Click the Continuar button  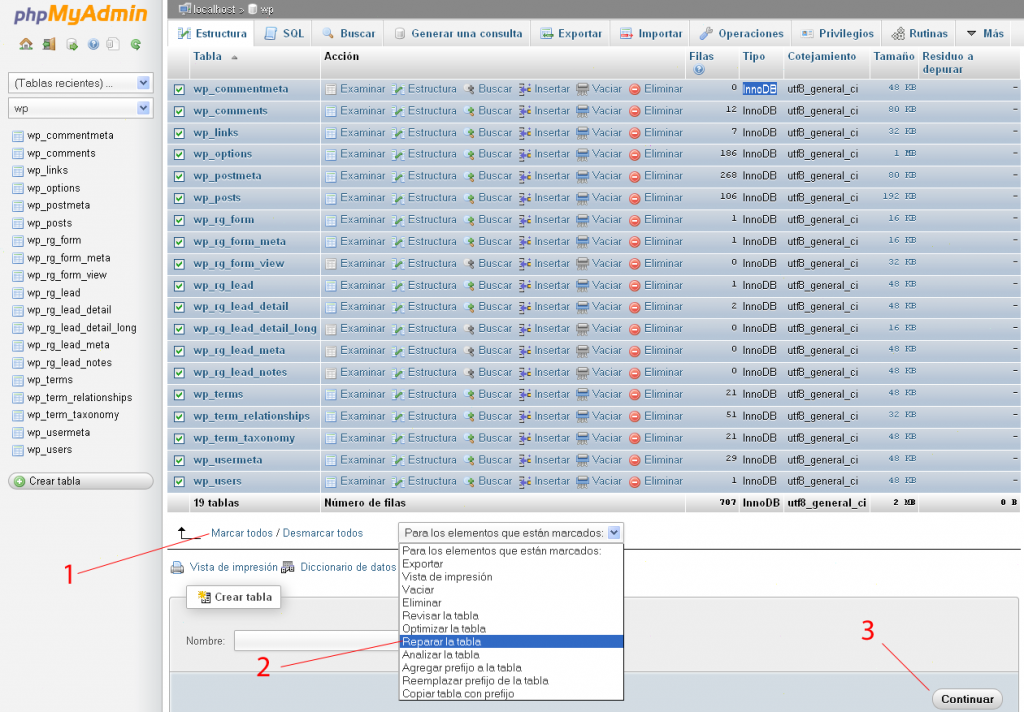tap(967, 699)
